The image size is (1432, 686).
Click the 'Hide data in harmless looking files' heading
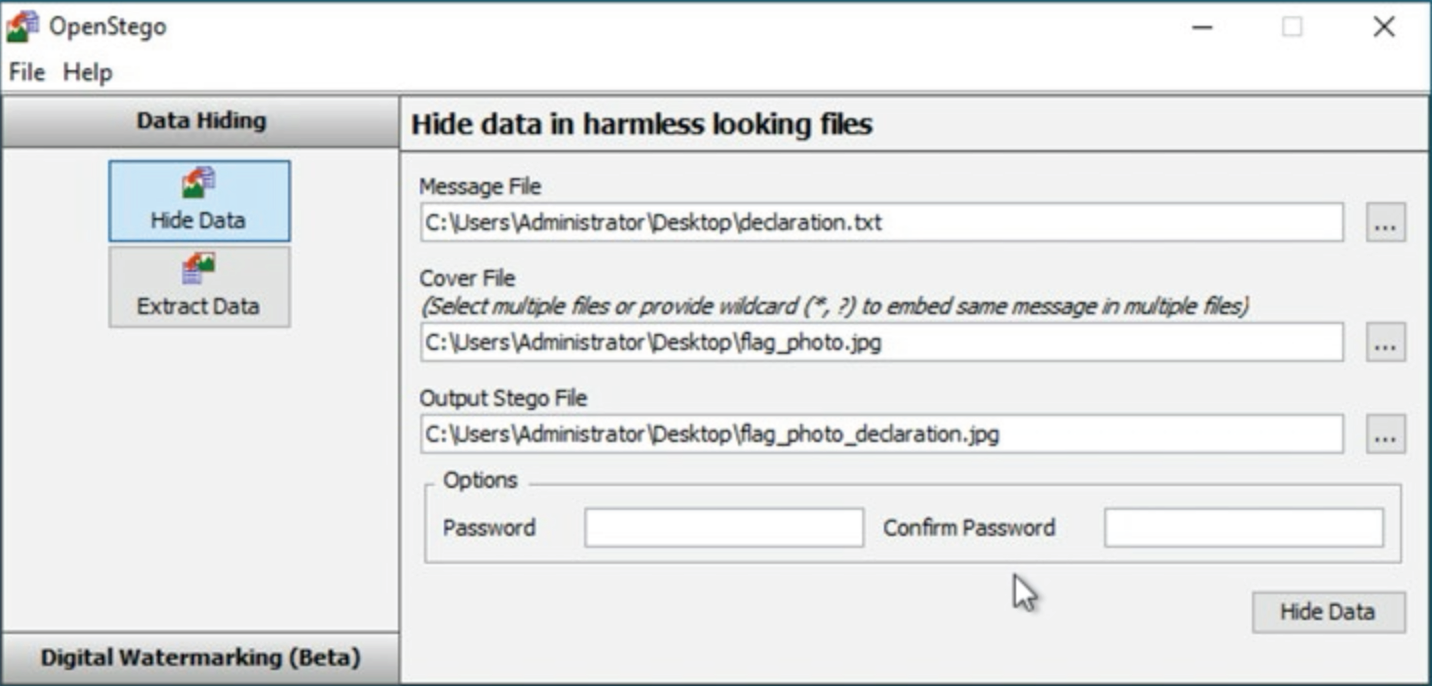pos(642,125)
